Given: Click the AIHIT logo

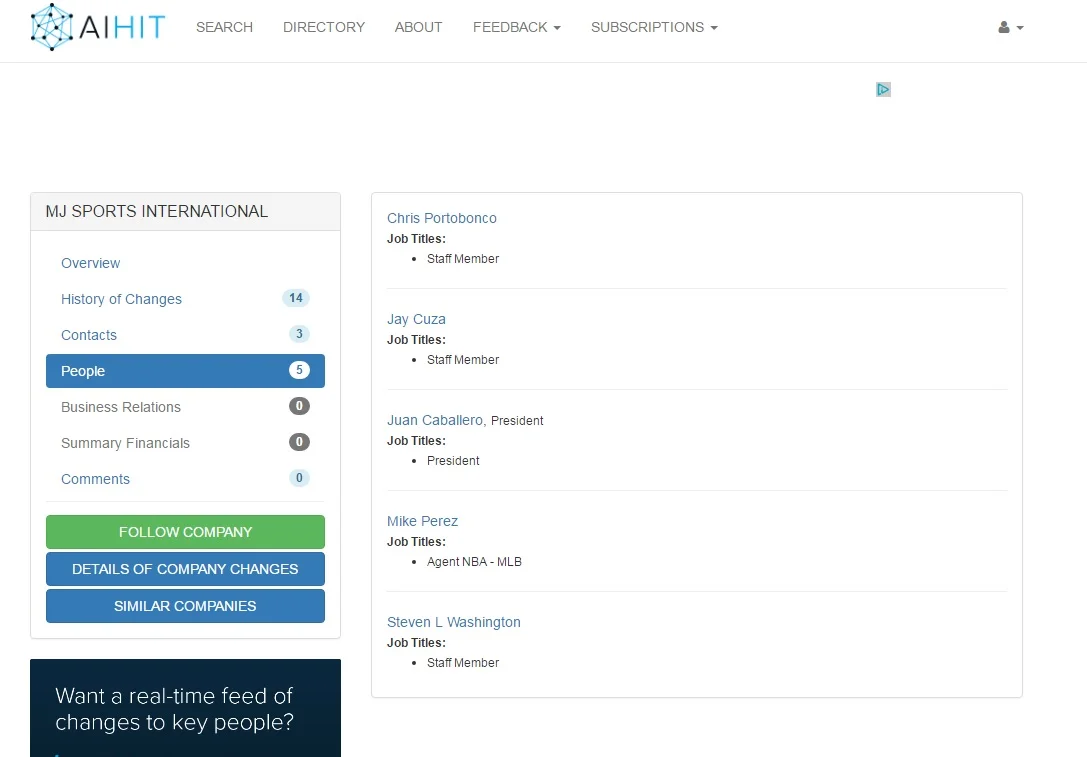Looking at the screenshot, I should tap(98, 27).
